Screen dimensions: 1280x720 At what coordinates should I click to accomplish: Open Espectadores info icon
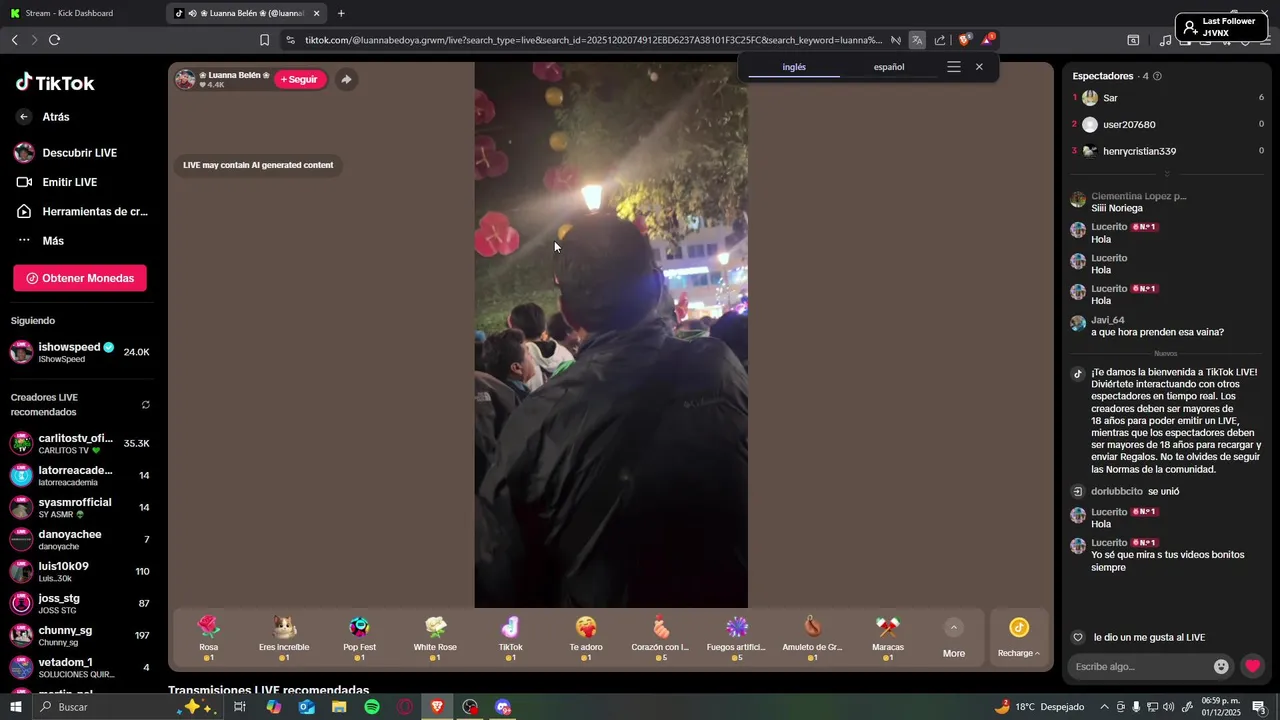[x=1157, y=76]
